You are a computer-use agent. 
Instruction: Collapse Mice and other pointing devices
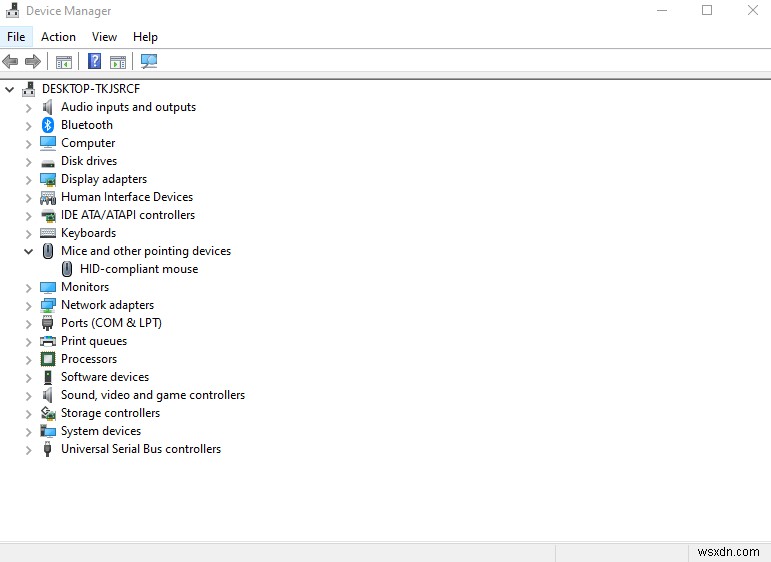[29, 251]
